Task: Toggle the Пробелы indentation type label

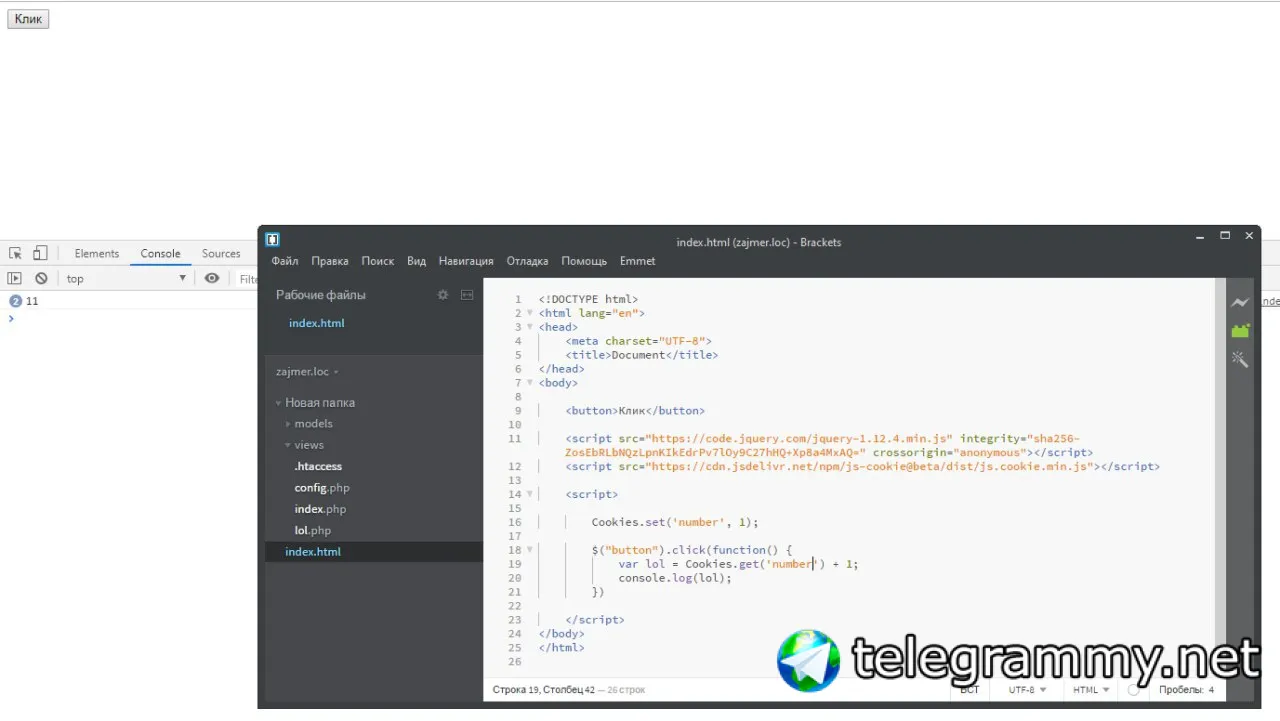Action: tap(1181, 690)
